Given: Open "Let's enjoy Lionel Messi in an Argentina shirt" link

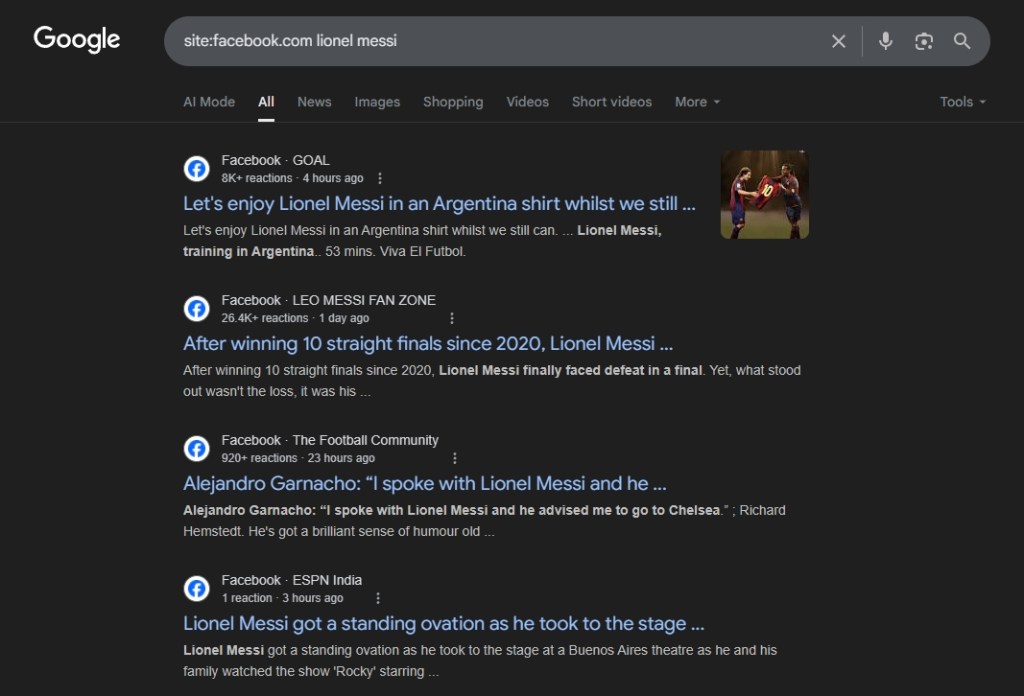Looking at the screenshot, I should tap(439, 204).
